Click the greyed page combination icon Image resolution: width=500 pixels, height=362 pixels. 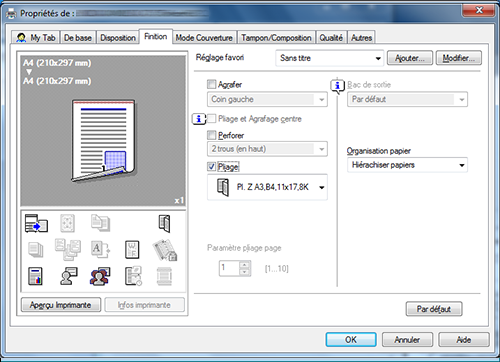(67, 223)
